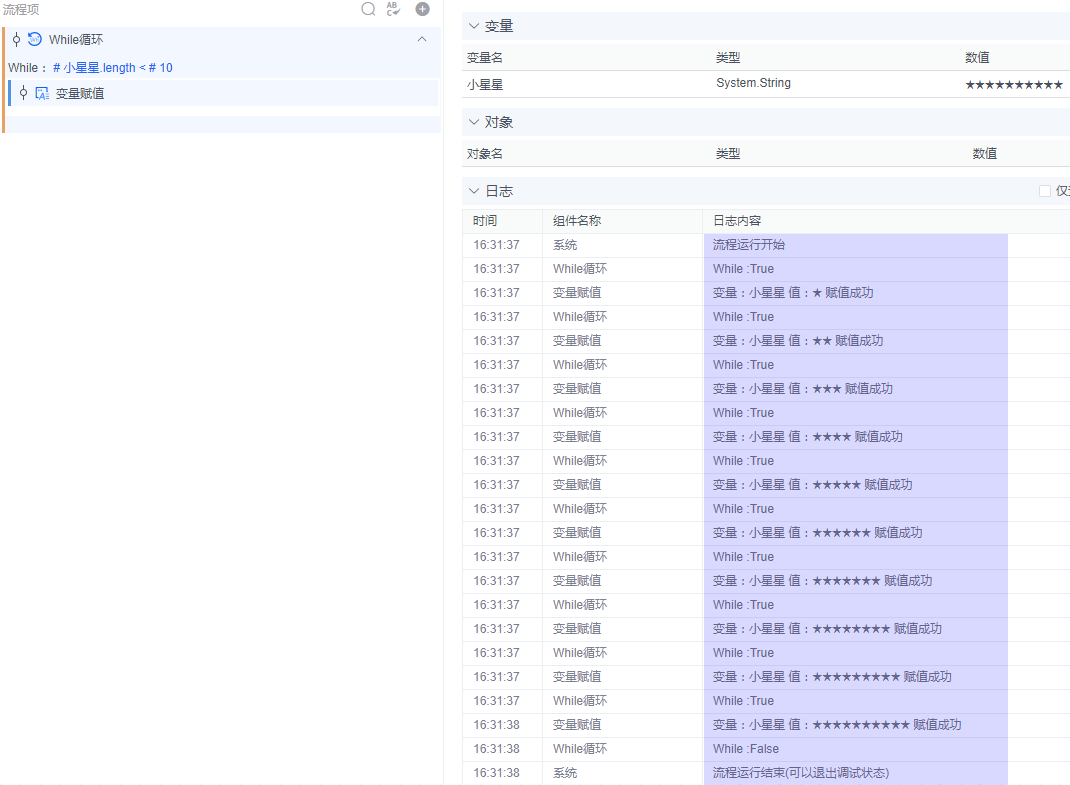Collapse the 对象 section
1070x785 pixels.
[x=473, y=121]
